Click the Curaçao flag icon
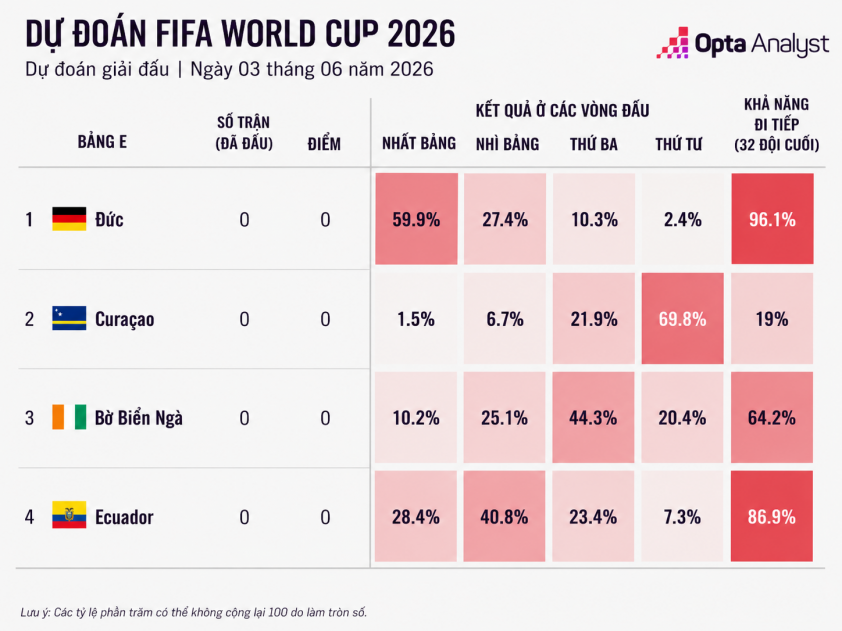 pyautogui.click(x=69, y=318)
